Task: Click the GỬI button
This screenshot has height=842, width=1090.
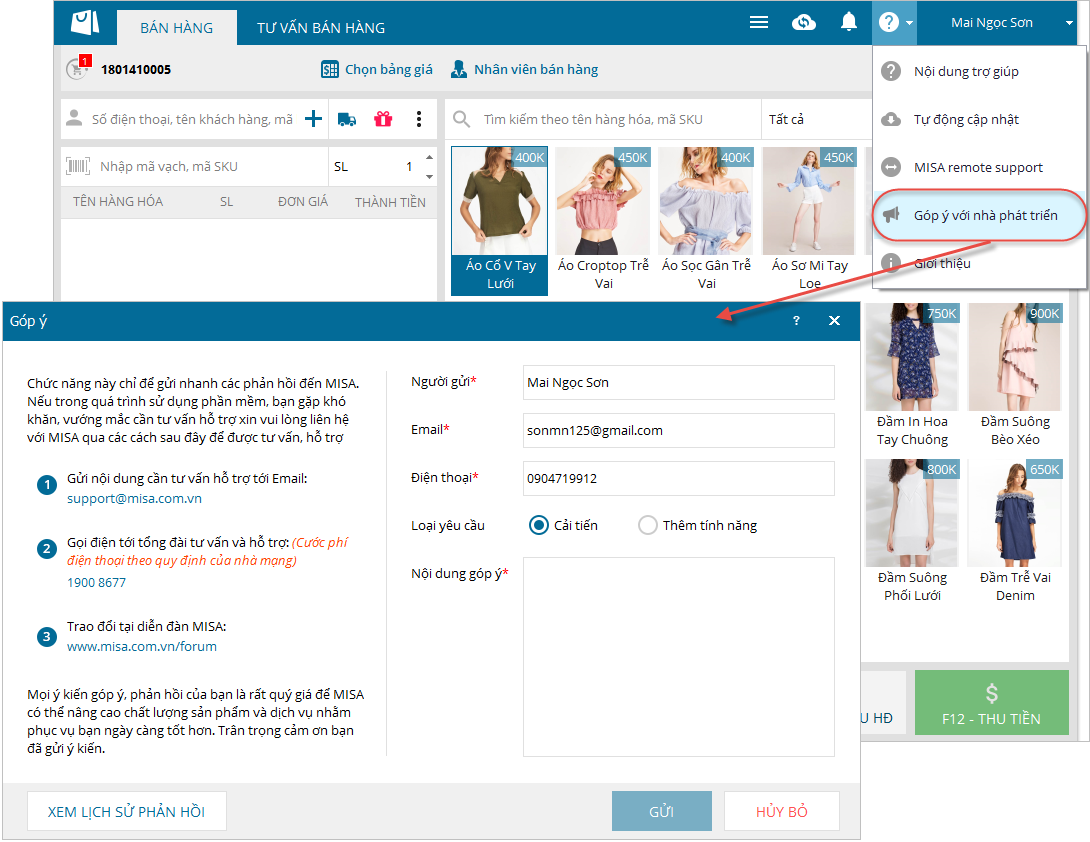Action: pos(661,811)
